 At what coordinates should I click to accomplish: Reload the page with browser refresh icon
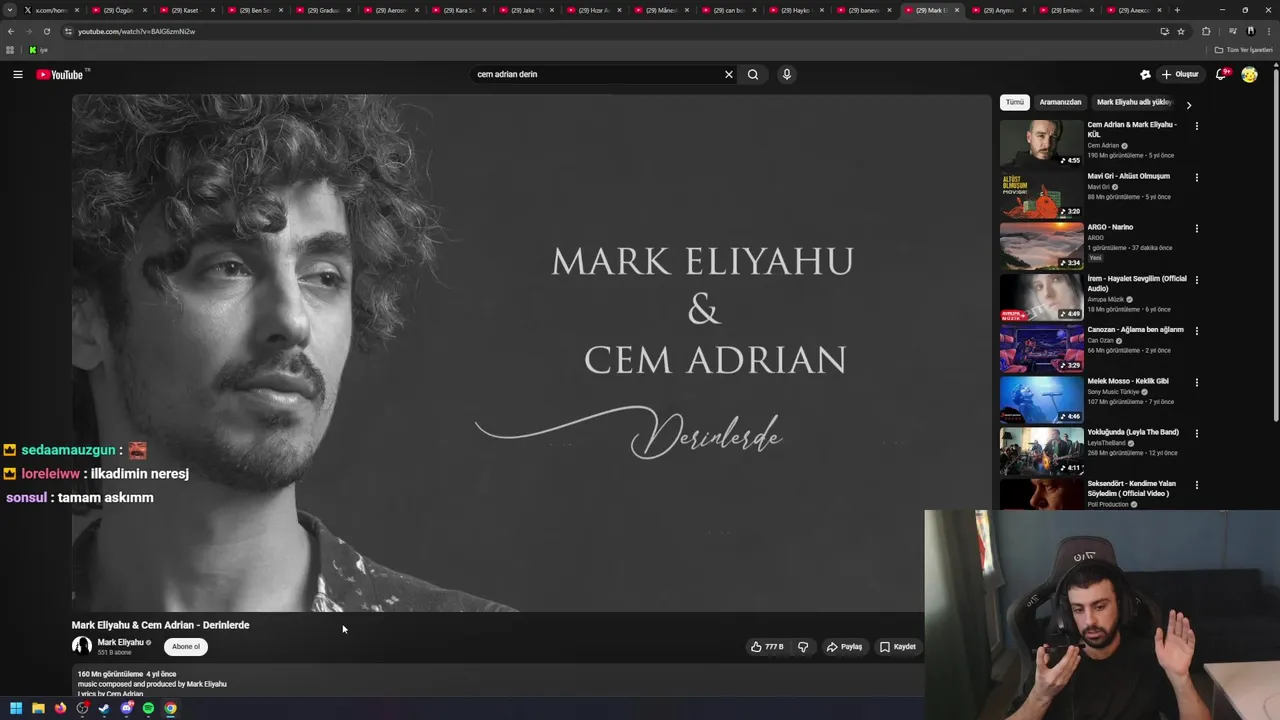(46, 31)
